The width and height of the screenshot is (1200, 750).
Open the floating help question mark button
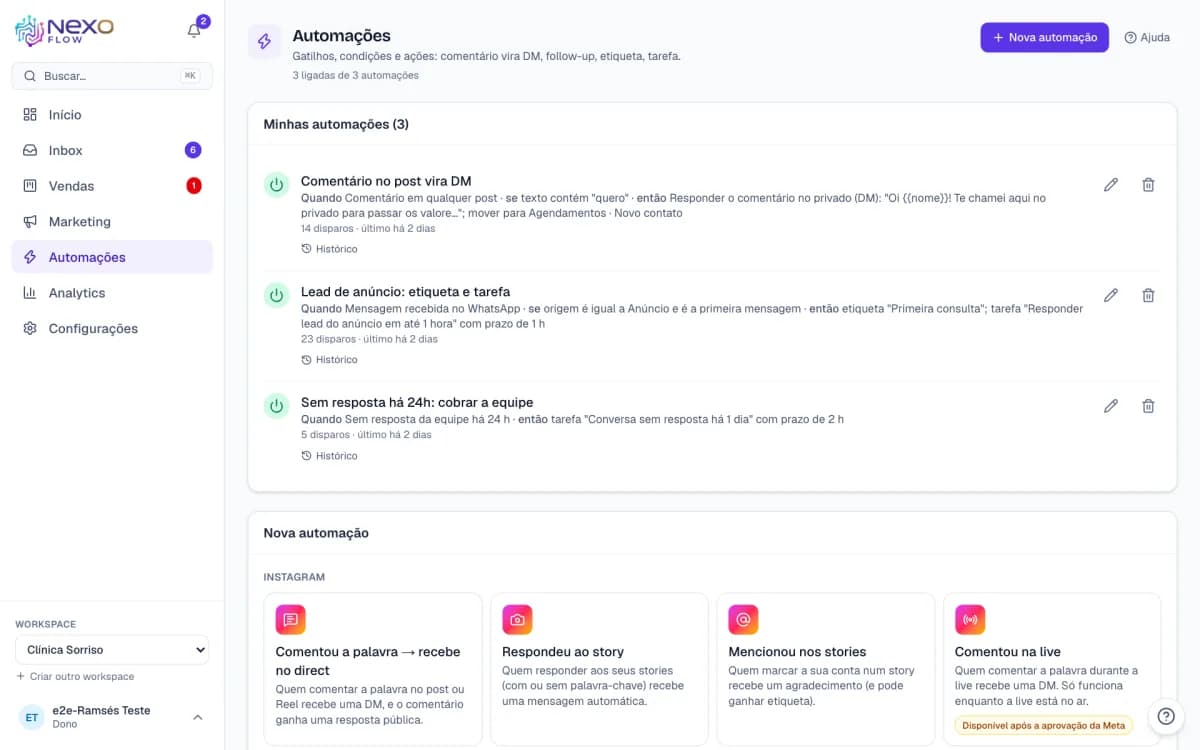pyautogui.click(x=1165, y=716)
